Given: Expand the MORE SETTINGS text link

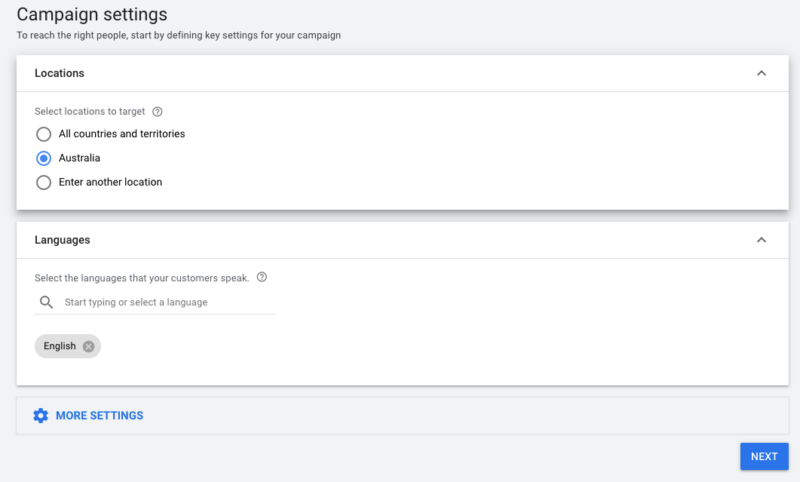Looking at the screenshot, I should tap(99, 416).
